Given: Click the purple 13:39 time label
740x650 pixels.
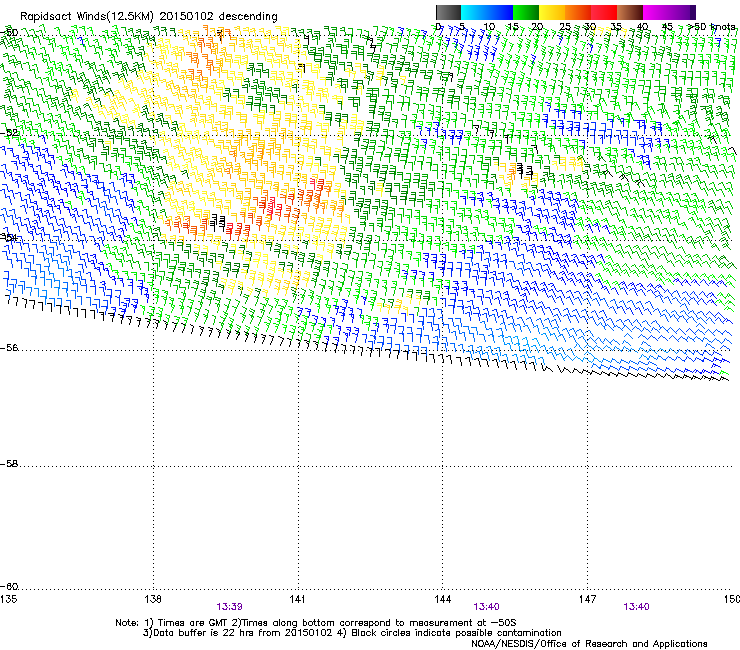Looking at the screenshot, I should (229, 607).
